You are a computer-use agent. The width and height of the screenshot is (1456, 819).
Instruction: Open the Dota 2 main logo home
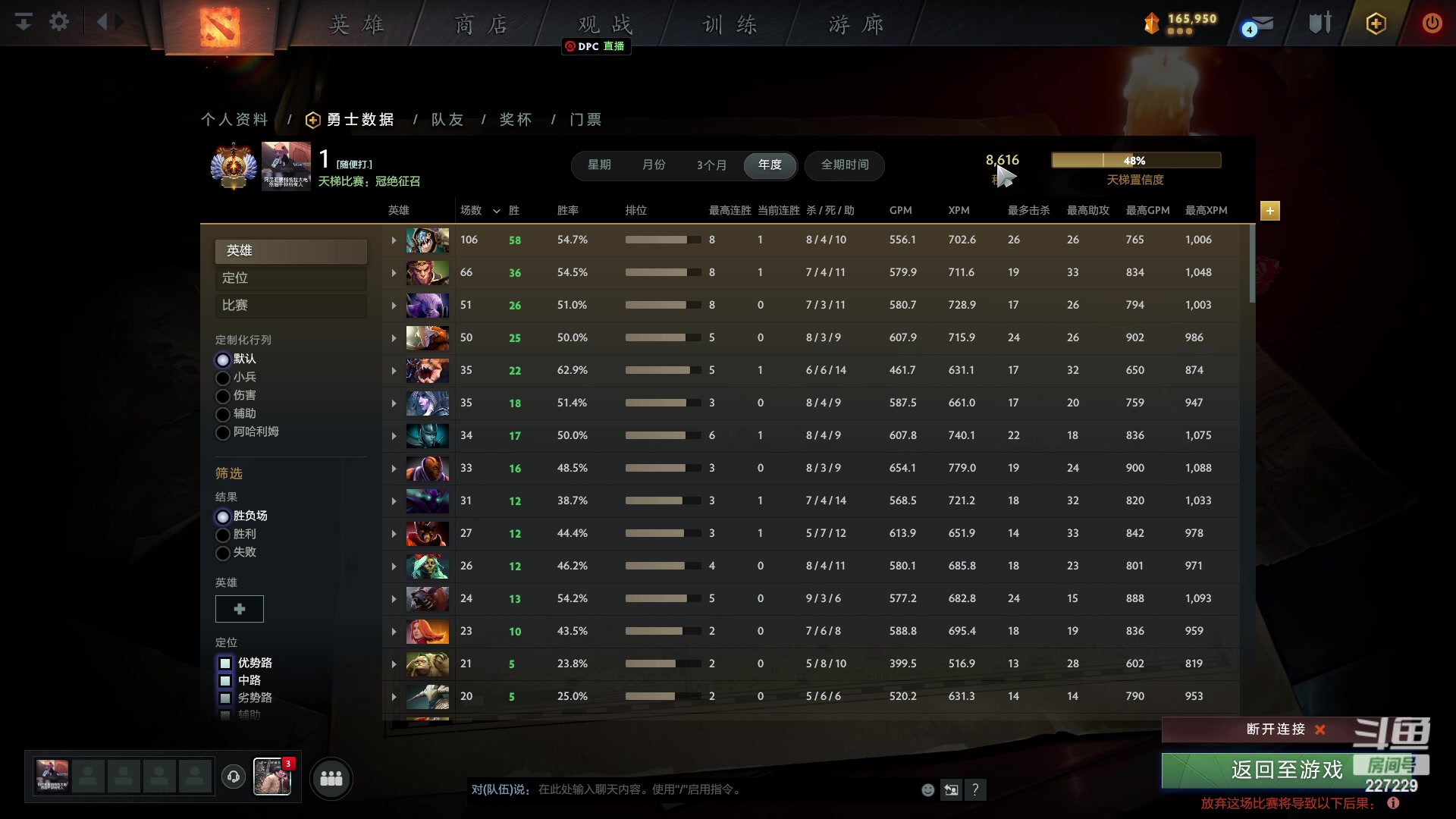[220, 27]
